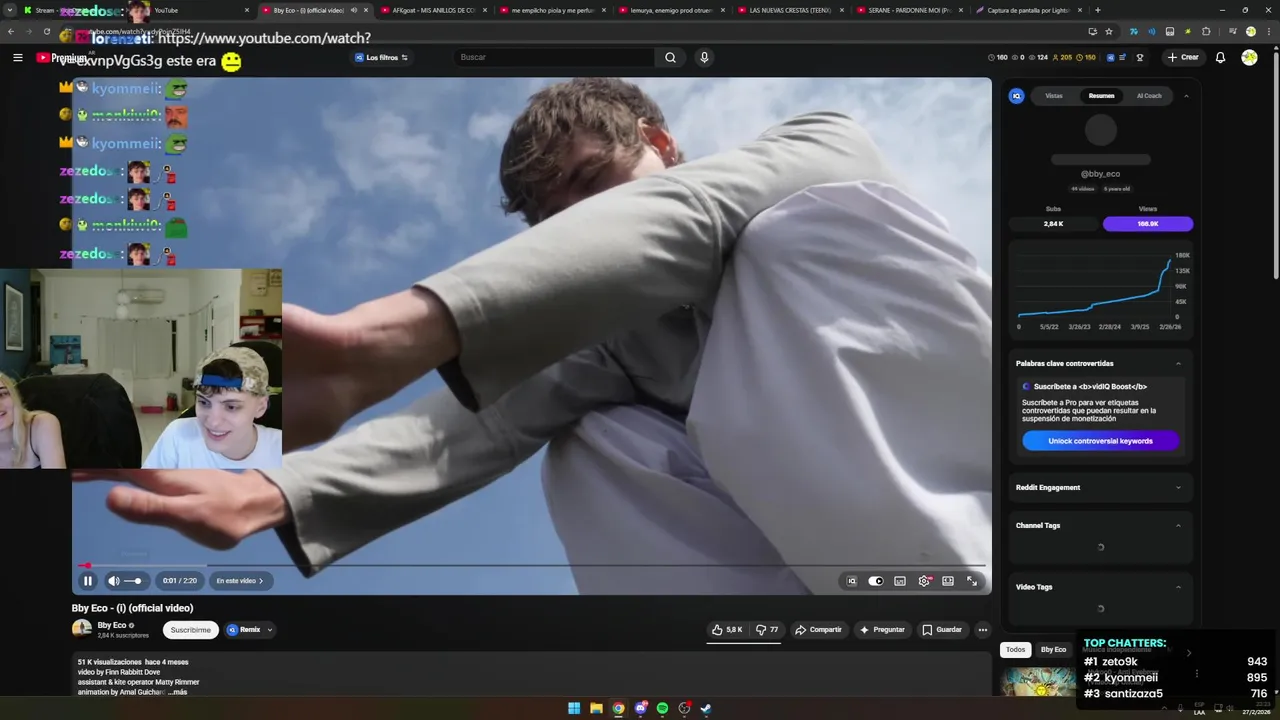This screenshot has height=720, width=1280.
Task: Collapse the Video Tags section
Action: tap(1178, 587)
